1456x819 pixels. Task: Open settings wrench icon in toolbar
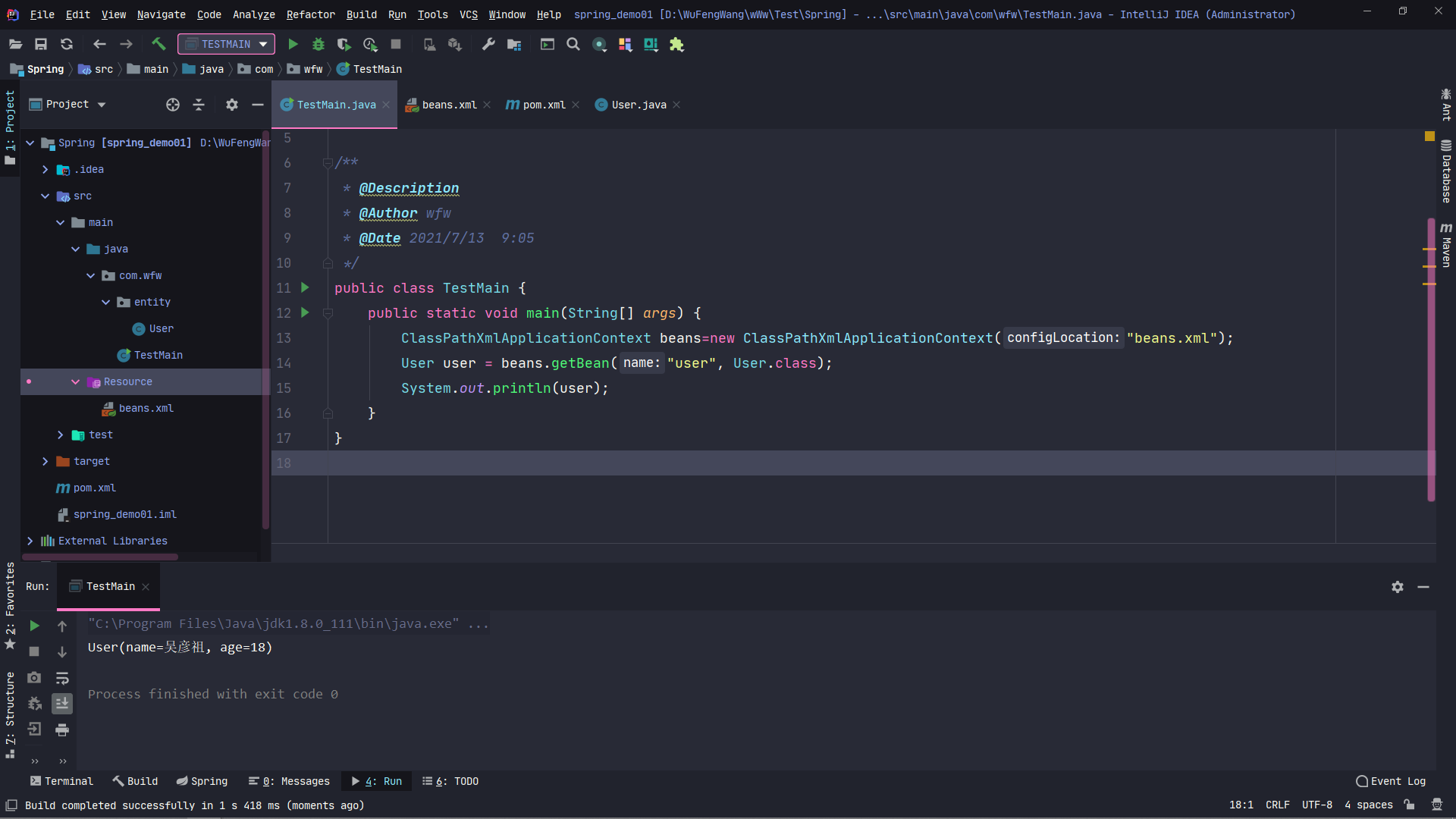pos(488,44)
